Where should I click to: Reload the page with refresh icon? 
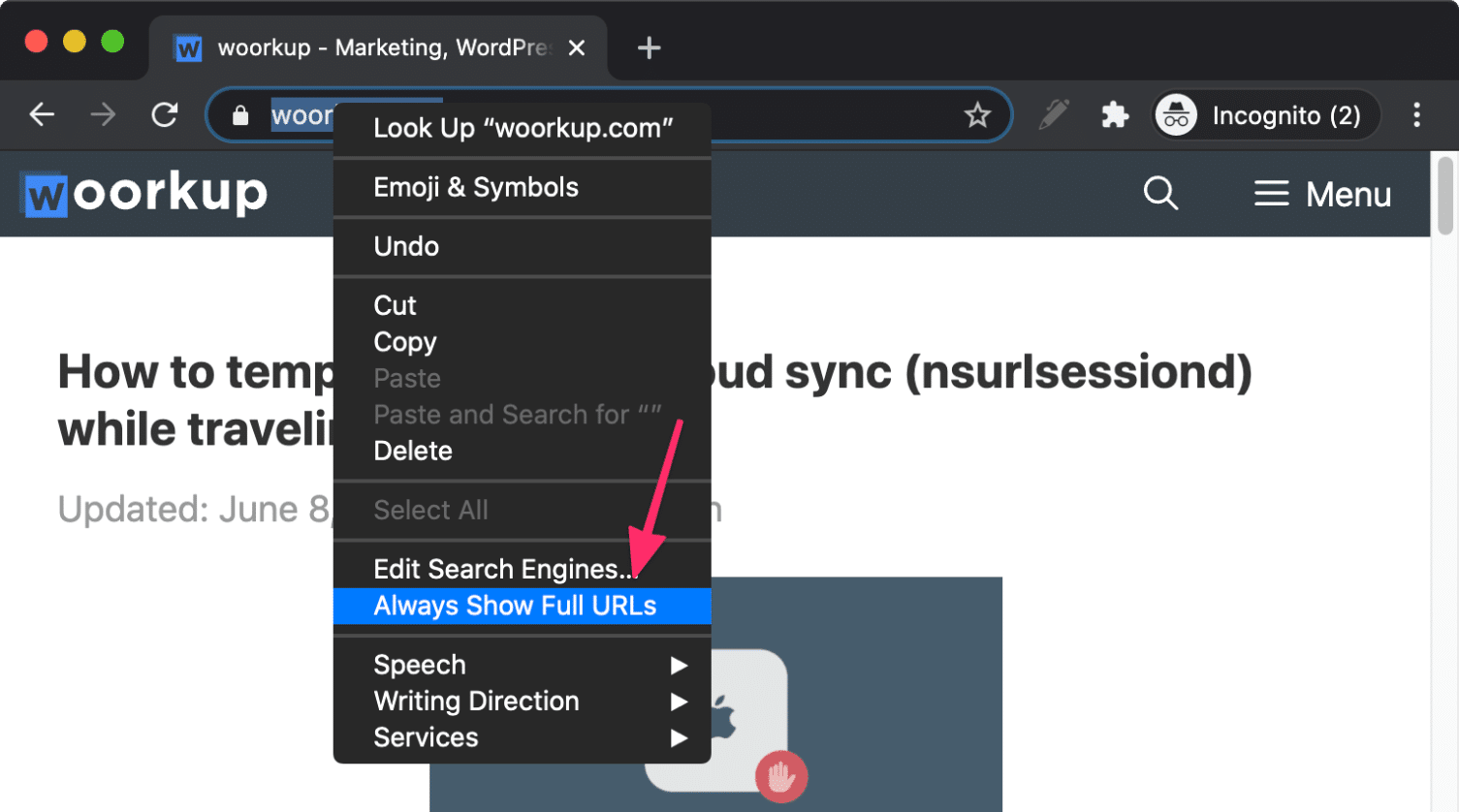coord(165,115)
